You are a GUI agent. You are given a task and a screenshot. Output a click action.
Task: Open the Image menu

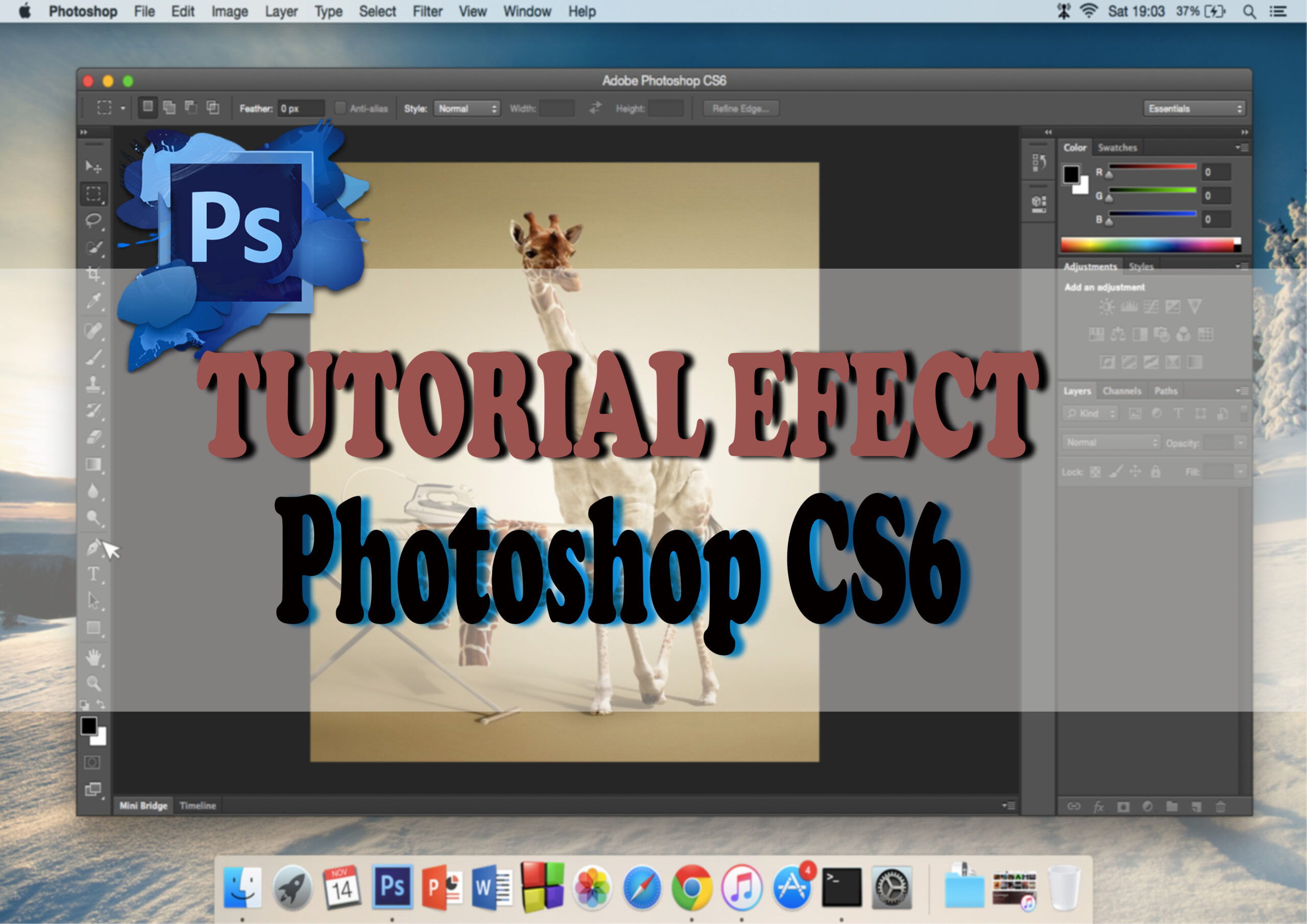pyautogui.click(x=229, y=11)
